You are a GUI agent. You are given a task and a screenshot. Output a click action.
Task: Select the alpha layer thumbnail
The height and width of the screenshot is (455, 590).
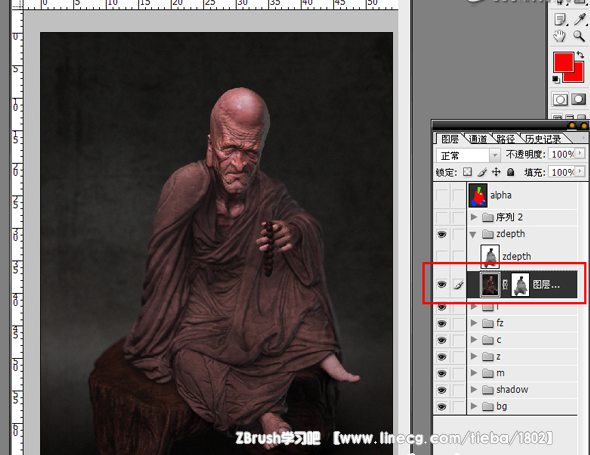pos(478,195)
